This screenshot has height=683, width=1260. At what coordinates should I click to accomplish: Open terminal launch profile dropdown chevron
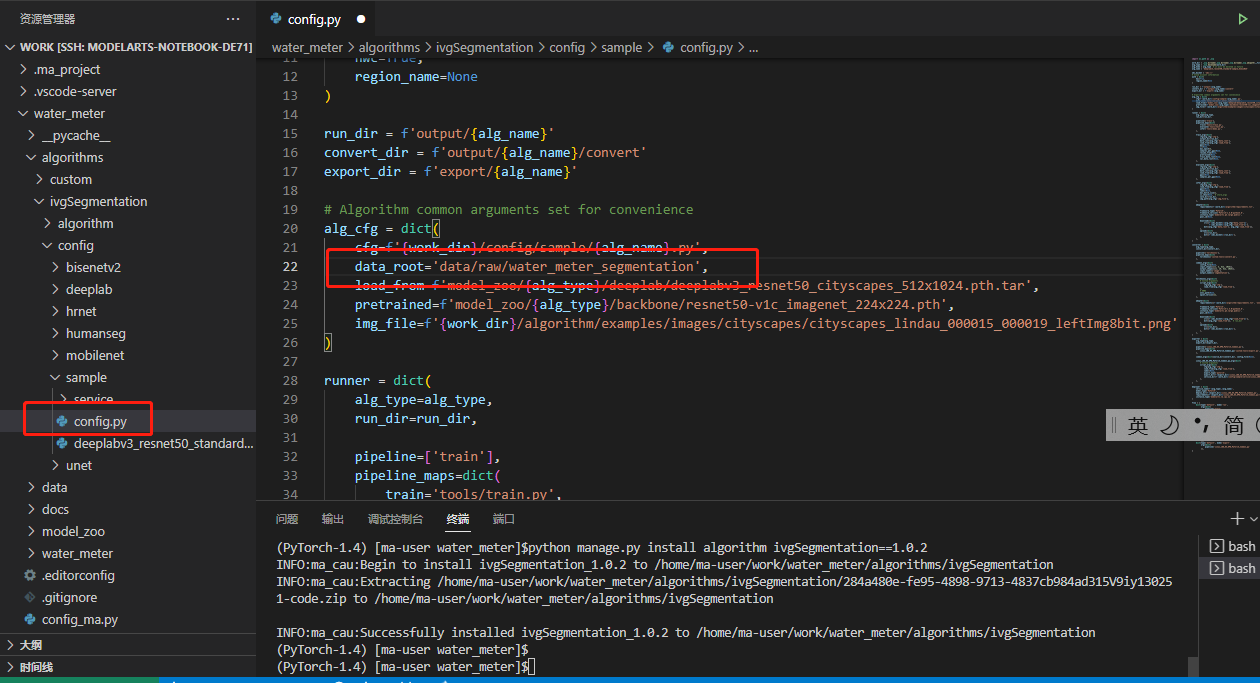1252,518
